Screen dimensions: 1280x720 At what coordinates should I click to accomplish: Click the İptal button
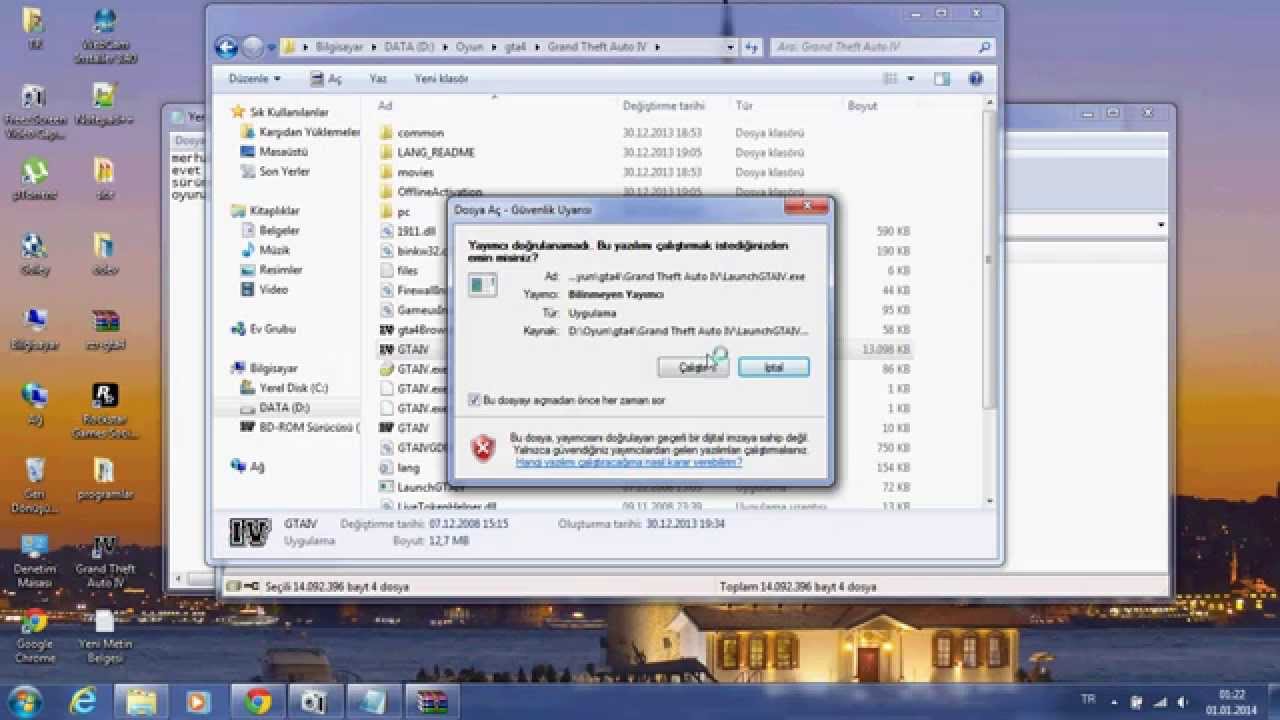click(x=774, y=368)
